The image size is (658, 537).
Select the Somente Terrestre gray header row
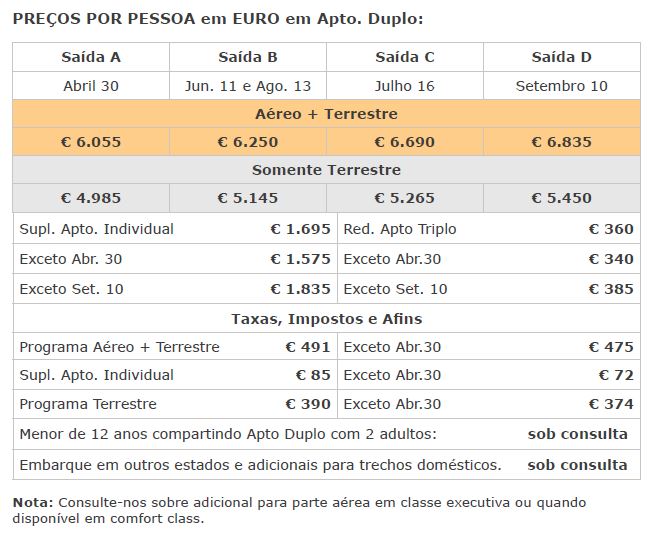[x=326, y=170]
